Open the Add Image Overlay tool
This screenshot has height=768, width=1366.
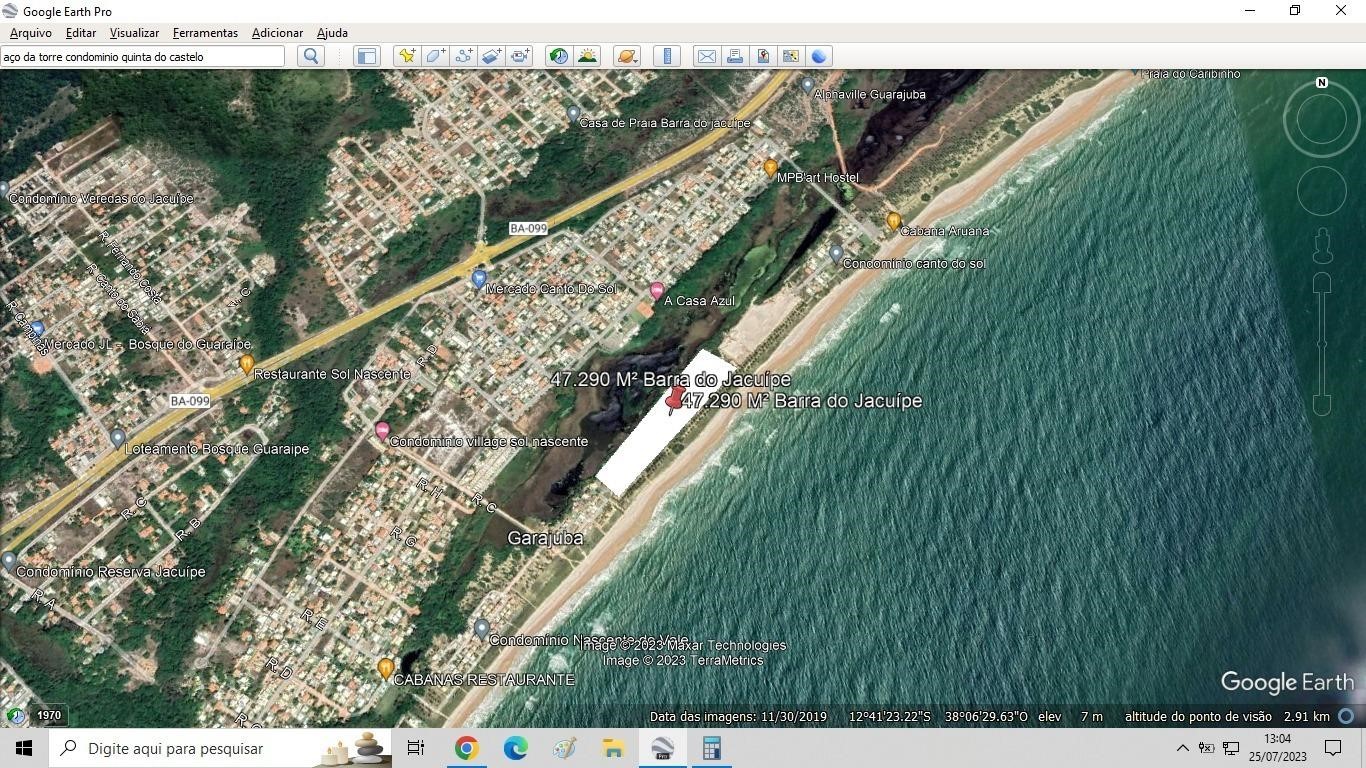coord(490,56)
